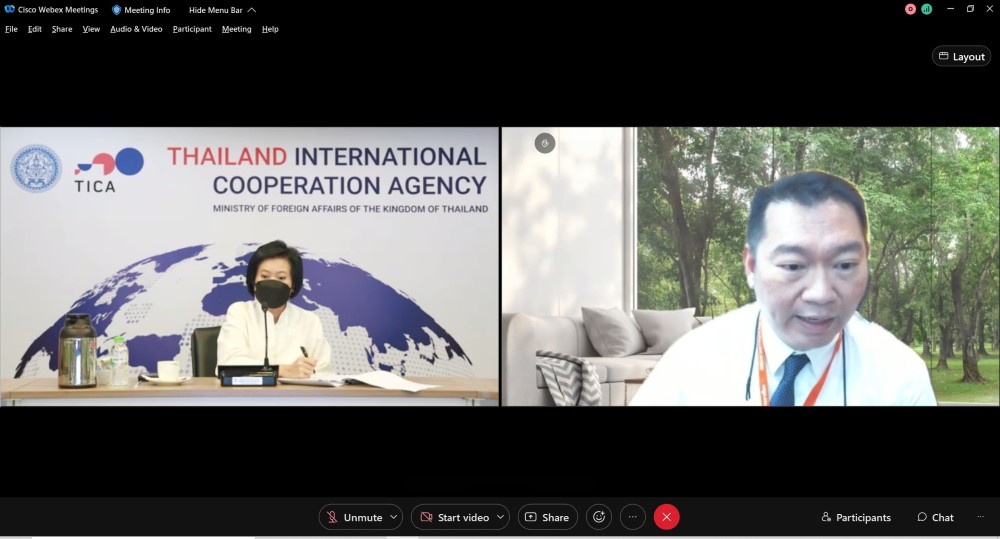Expand video options arrow next to Start video
The height and width of the screenshot is (539, 1000).
pyautogui.click(x=500, y=517)
